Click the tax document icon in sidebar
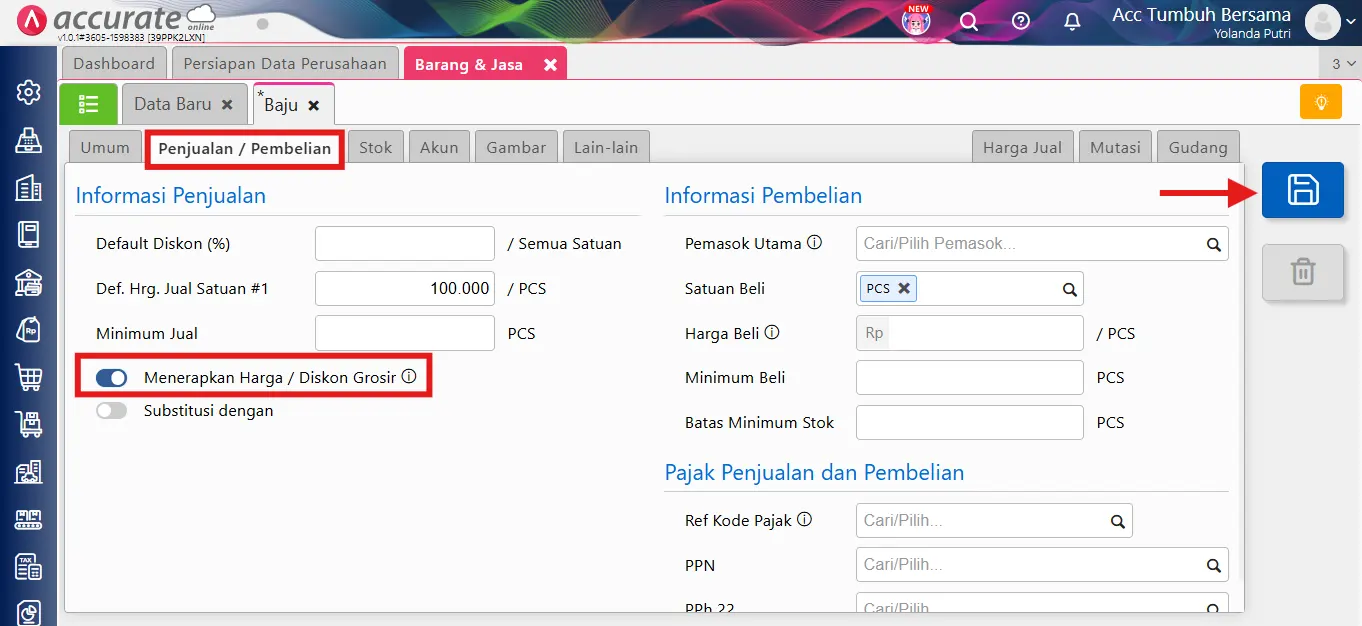 click(27, 566)
